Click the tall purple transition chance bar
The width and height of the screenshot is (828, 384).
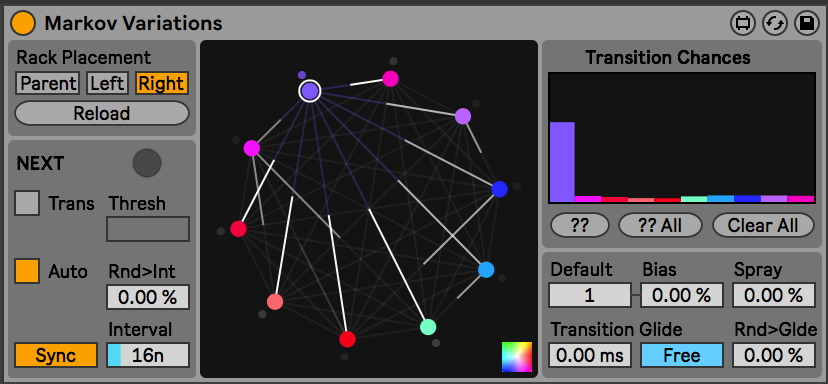tap(562, 162)
